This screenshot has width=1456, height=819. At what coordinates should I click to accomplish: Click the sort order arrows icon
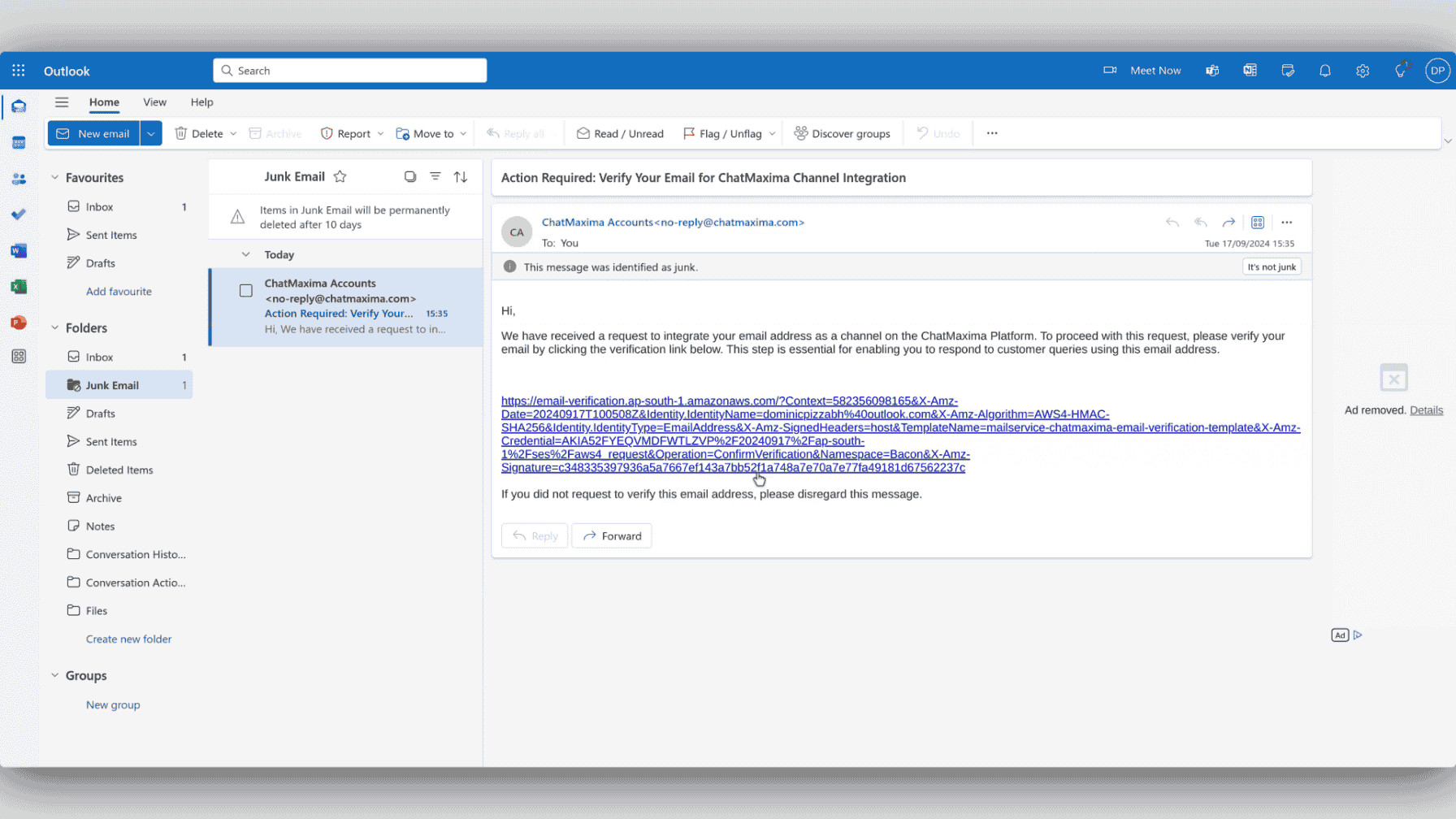(461, 176)
